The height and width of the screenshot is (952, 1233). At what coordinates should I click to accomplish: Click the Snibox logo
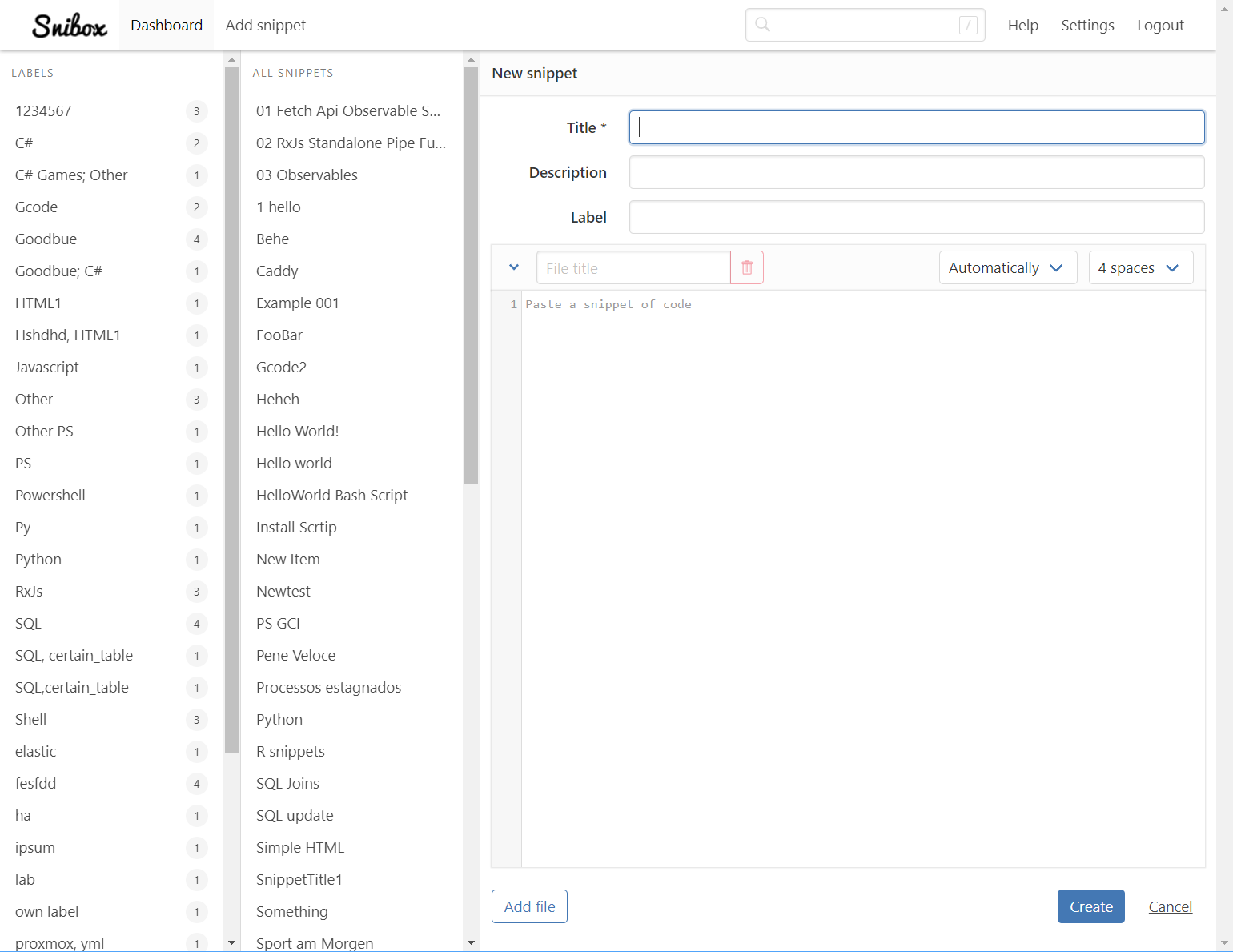[x=70, y=26]
